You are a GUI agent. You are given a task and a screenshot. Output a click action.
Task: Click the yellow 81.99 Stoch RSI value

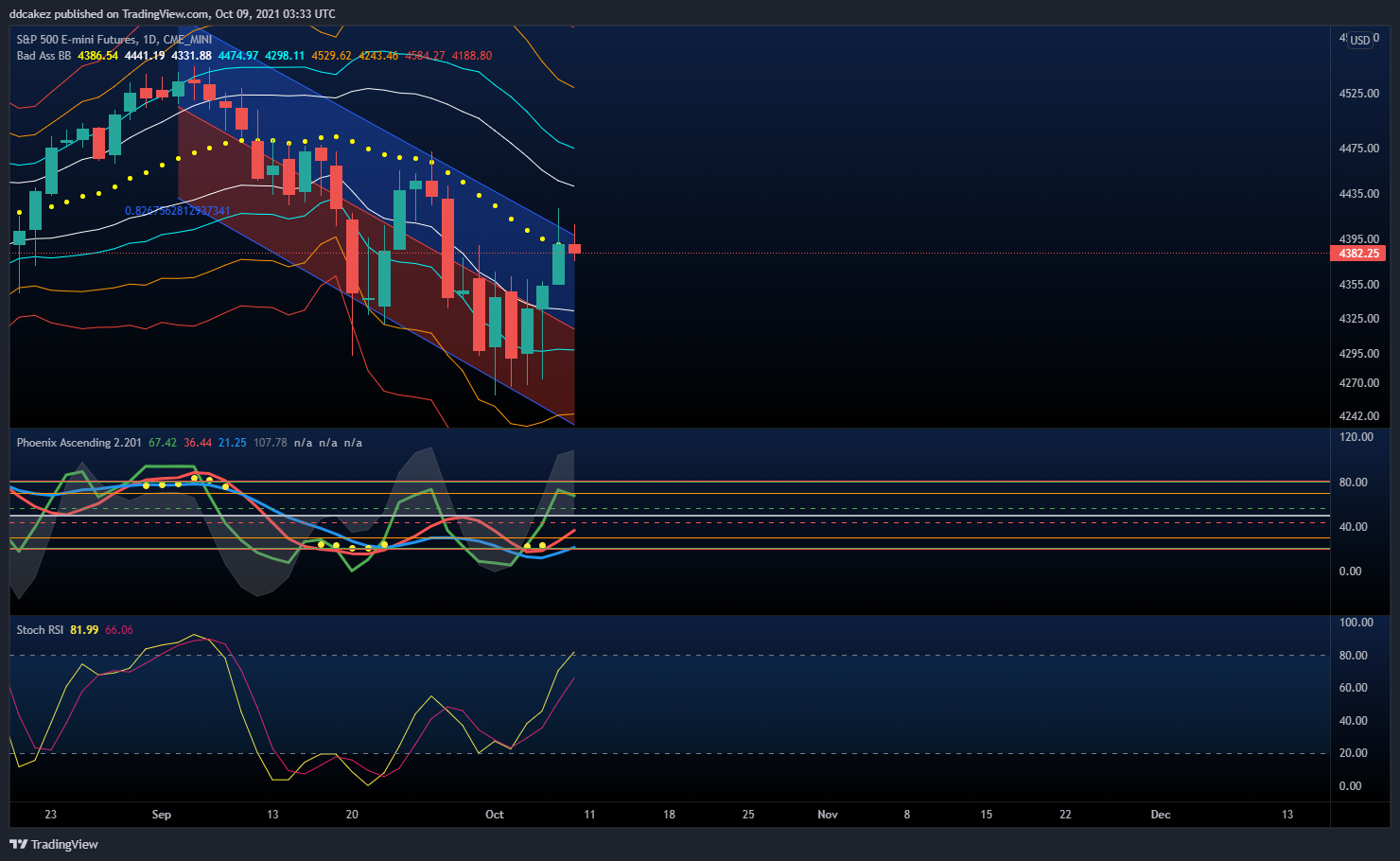pyautogui.click(x=84, y=630)
